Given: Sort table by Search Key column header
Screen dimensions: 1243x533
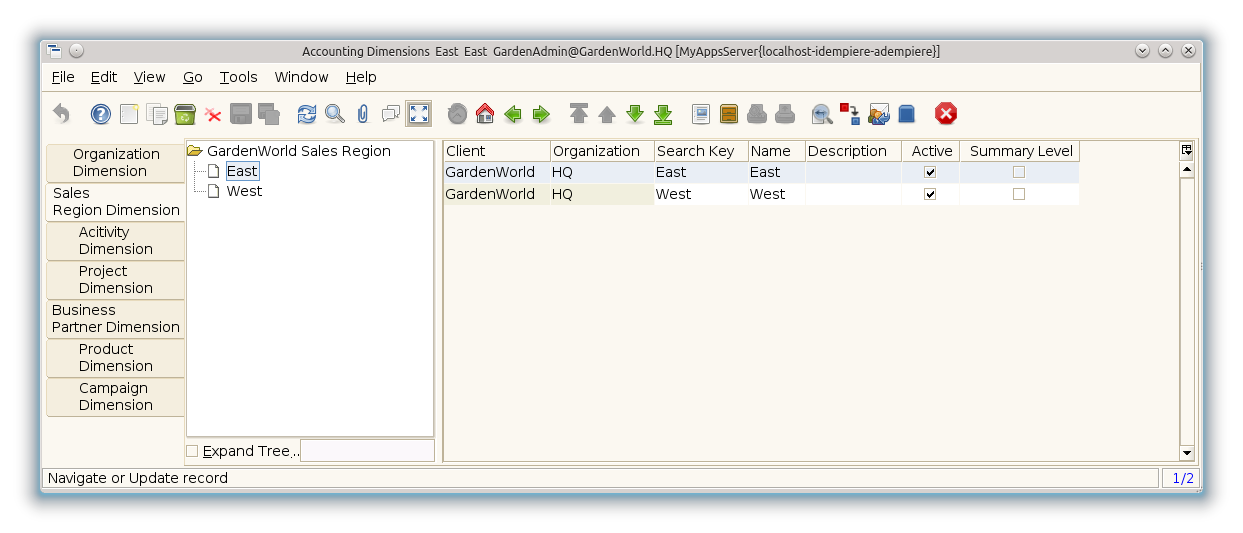Looking at the screenshot, I should 700,151.
